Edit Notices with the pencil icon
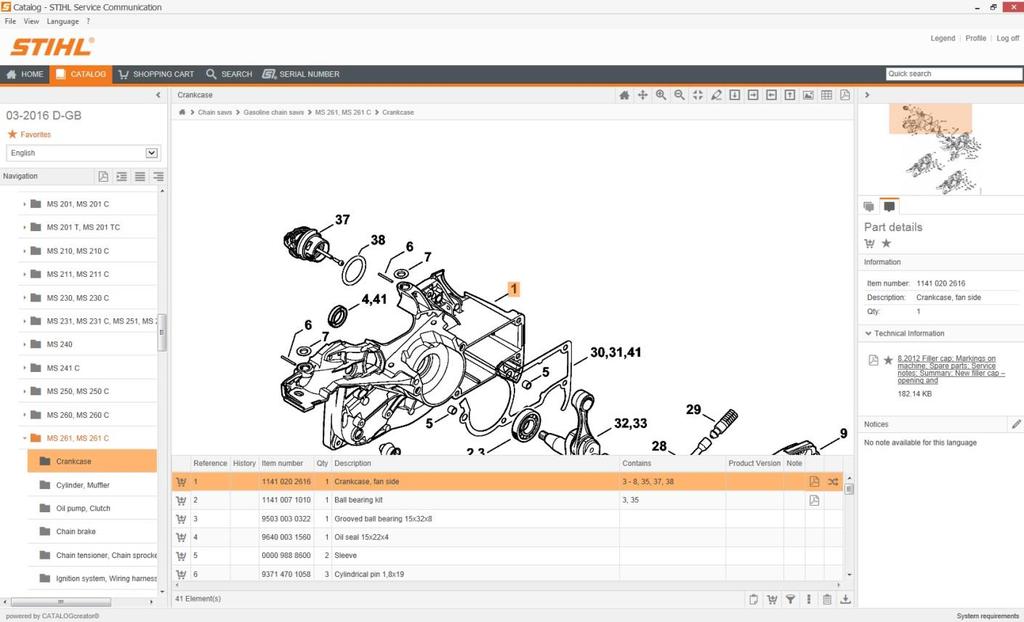This screenshot has width=1024, height=622. (1016, 425)
